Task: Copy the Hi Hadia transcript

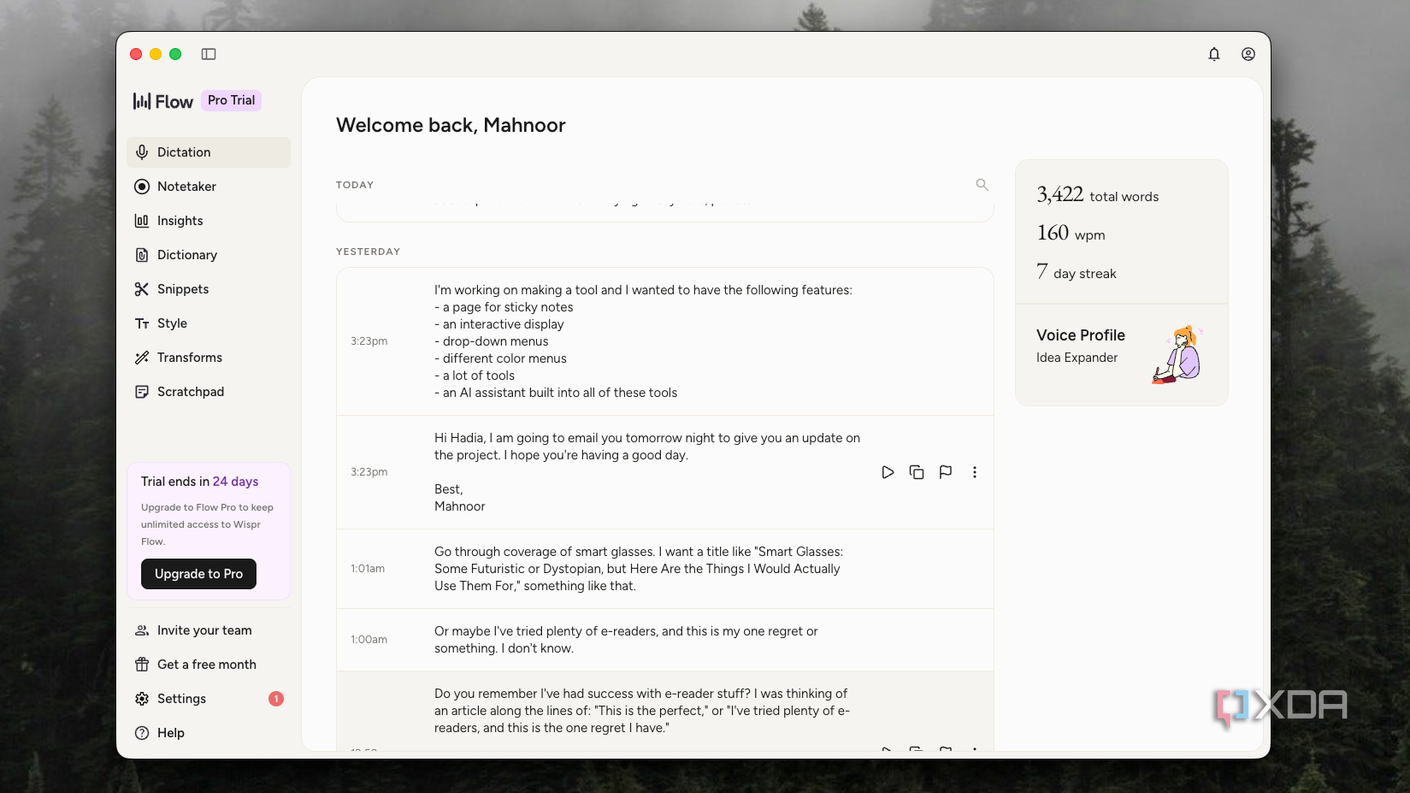Action: point(916,472)
